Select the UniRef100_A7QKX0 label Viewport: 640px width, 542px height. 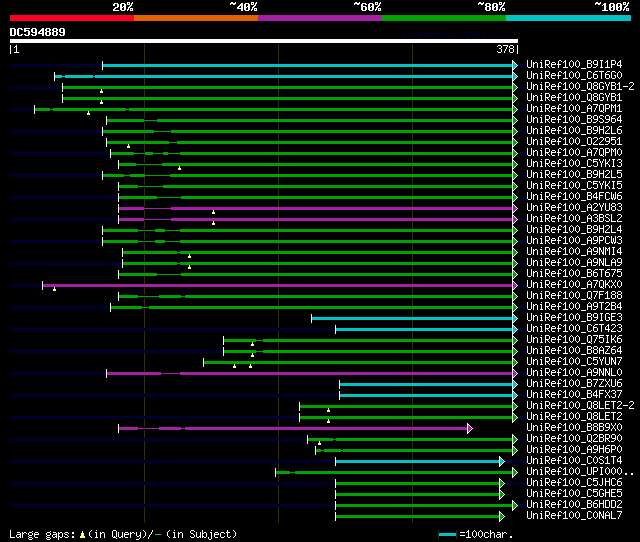(x=574, y=285)
